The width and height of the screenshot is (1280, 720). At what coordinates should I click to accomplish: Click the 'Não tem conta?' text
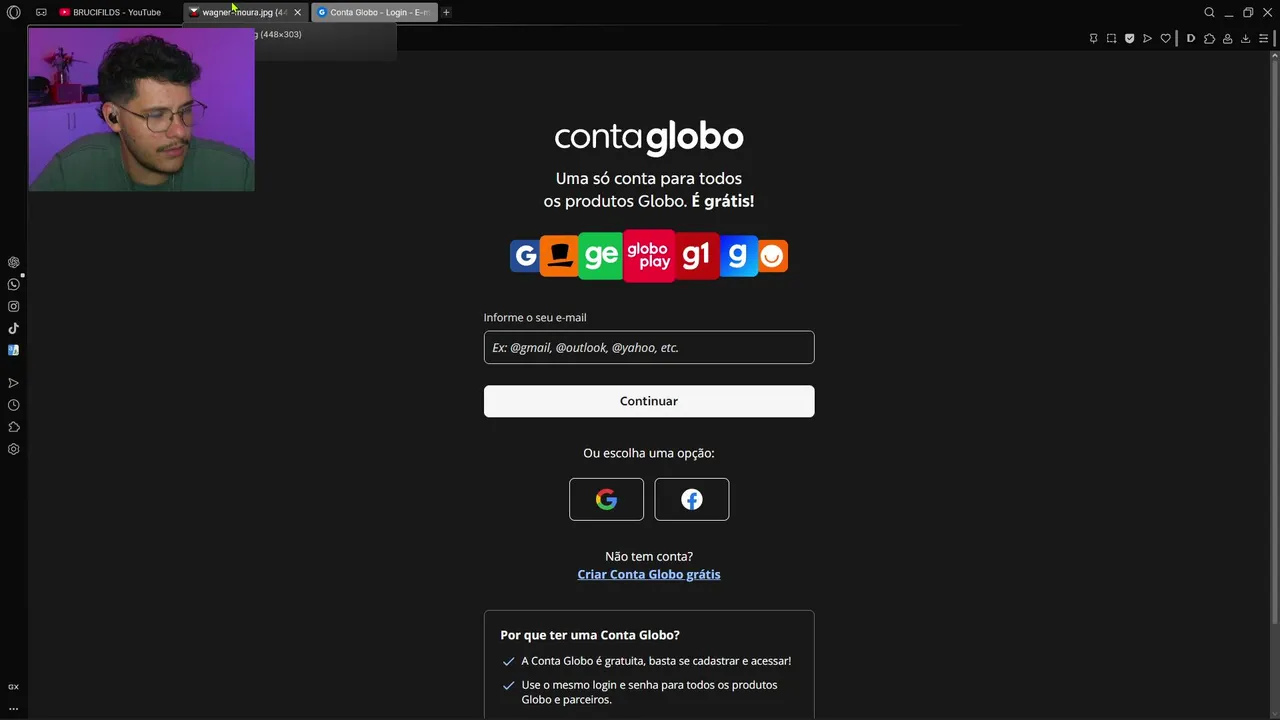(649, 556)
